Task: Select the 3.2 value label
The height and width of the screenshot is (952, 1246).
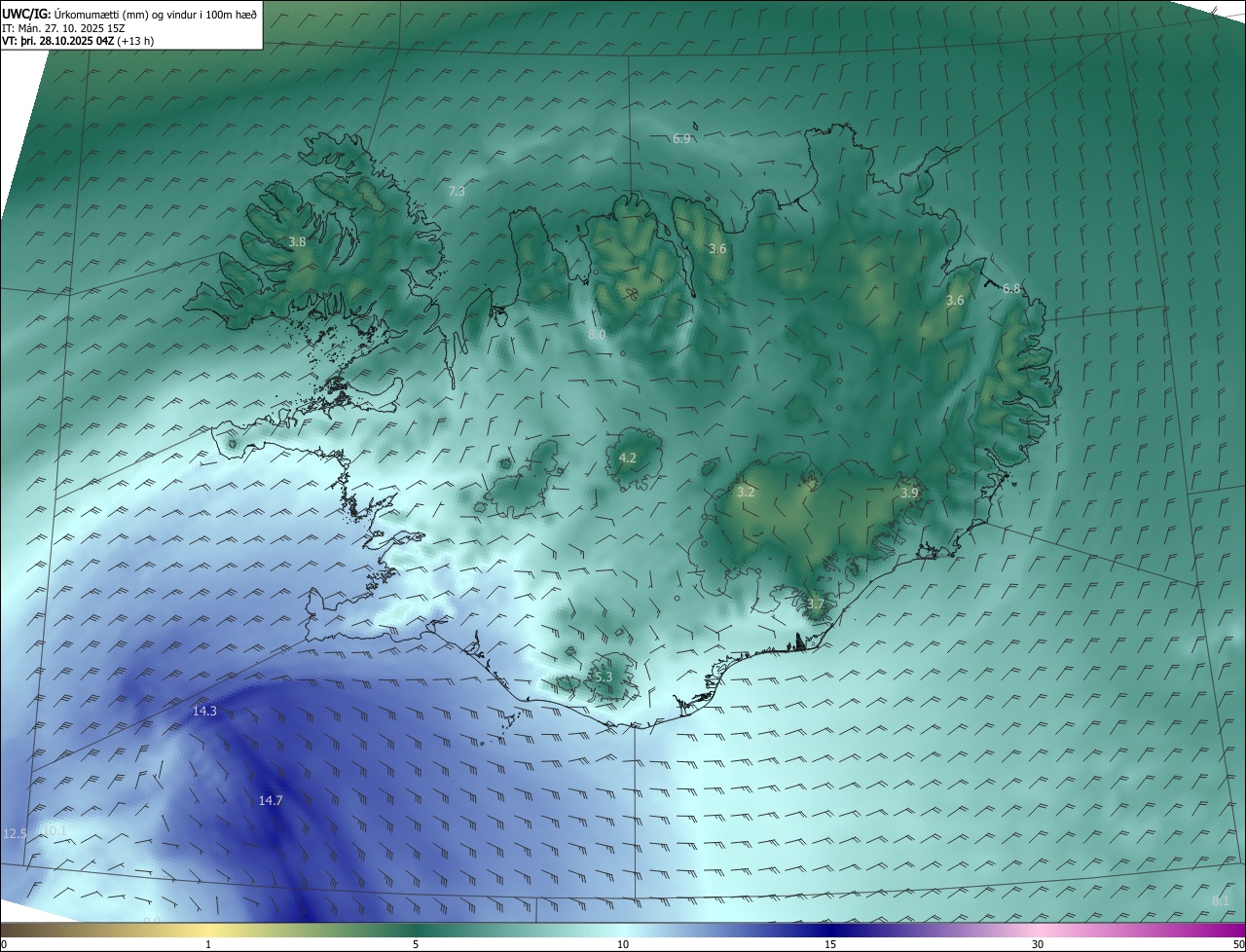Action: (x=746, y=493)
